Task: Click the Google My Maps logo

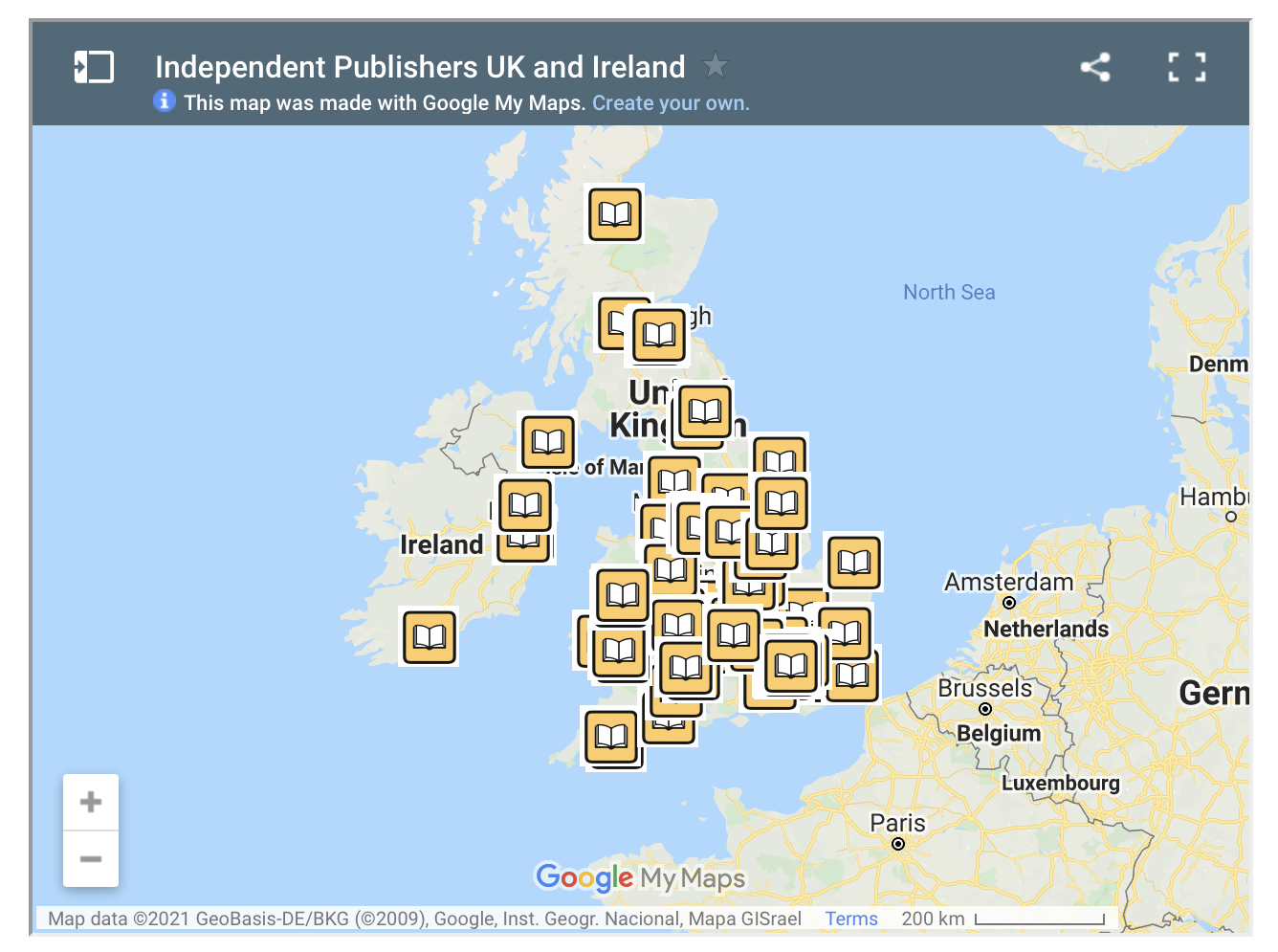Action: [x=640, y=877]
